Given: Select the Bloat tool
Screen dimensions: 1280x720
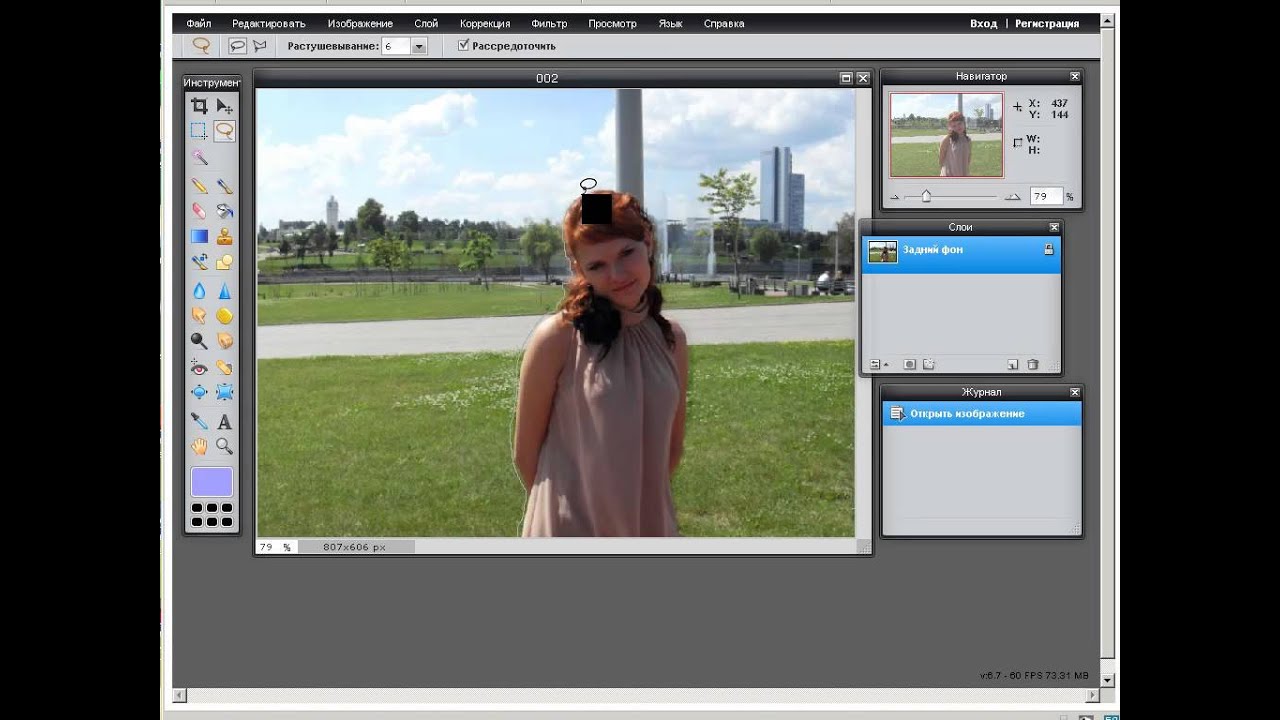Looking at the screenshot, I should [x=199, y=392].
